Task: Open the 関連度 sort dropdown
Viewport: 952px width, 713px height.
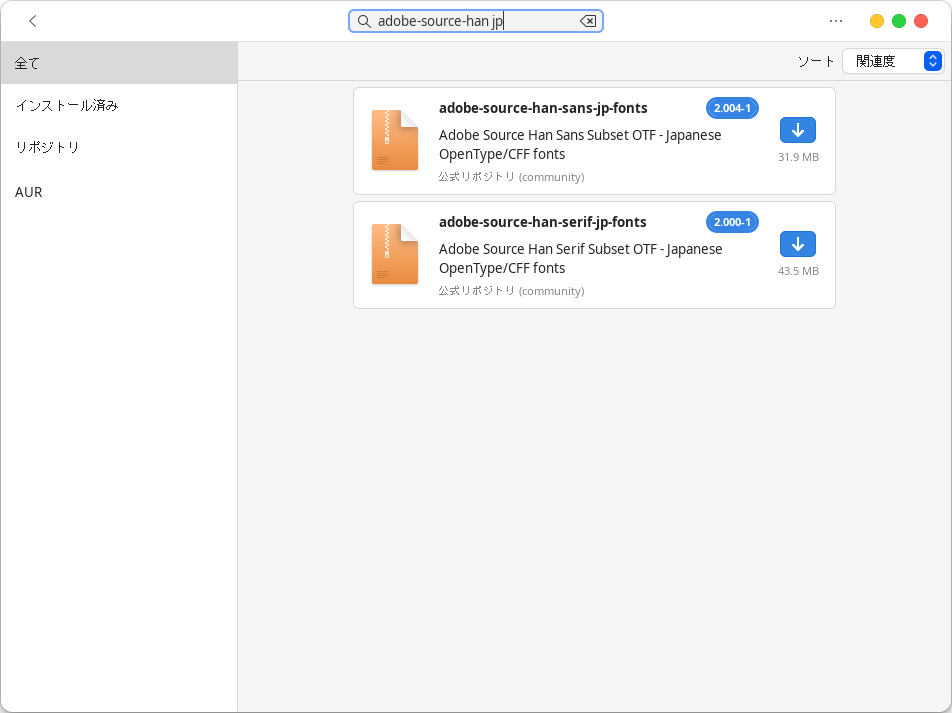Action: [x=892, y=61]
